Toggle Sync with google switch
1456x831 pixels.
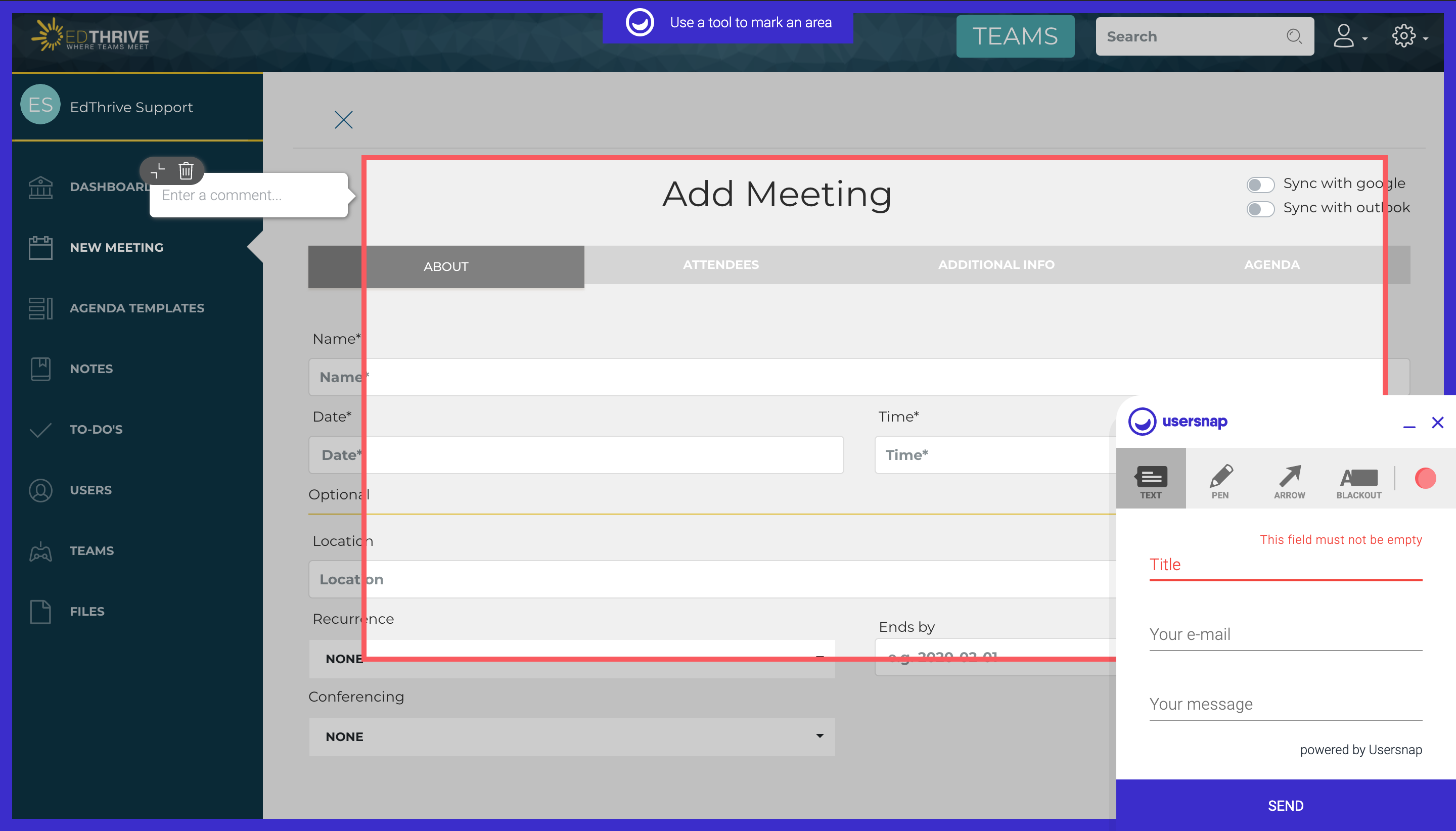(1260, 184)
